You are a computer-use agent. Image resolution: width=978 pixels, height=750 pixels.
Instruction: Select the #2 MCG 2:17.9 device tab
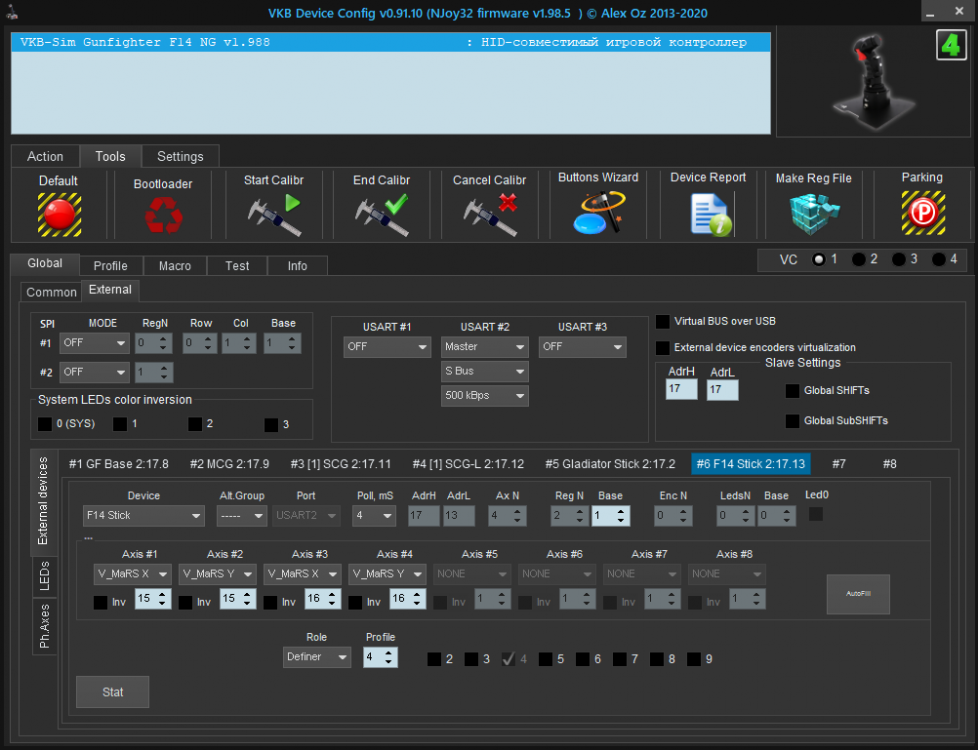(229, 464)
